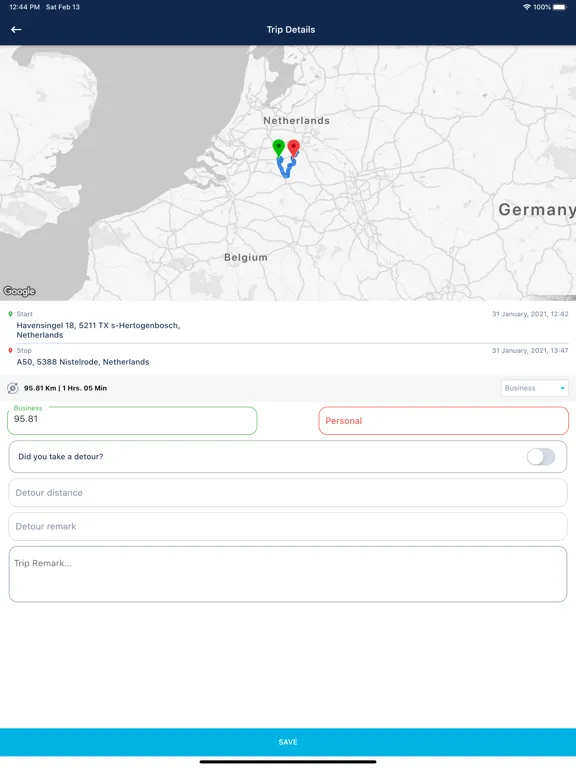This screenshot has height=768, width=576.
Task: Open the Business trip type dropdown
Action: [x=534, y=388]
